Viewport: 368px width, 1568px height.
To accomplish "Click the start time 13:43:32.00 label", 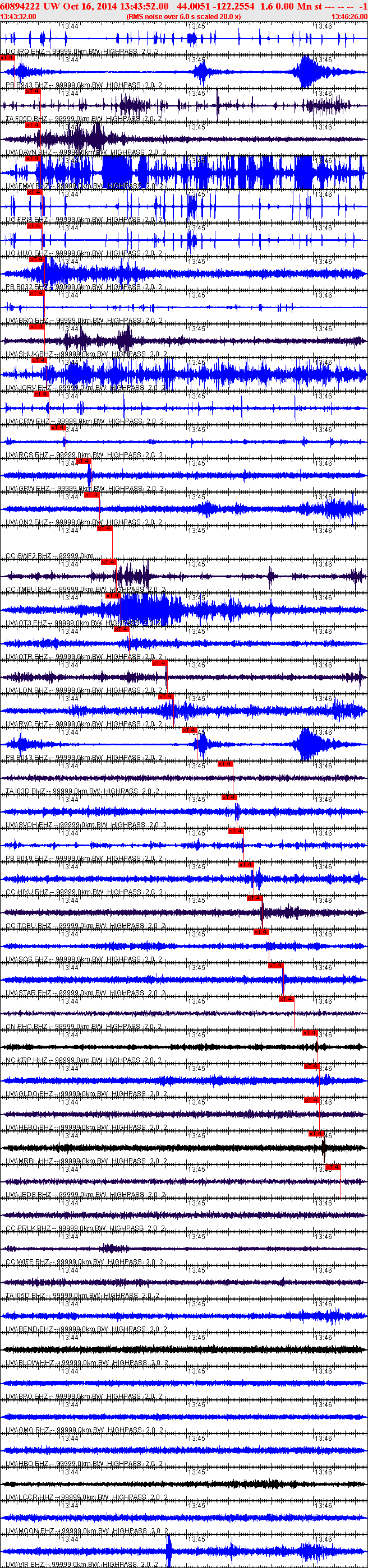I will 19,16.
